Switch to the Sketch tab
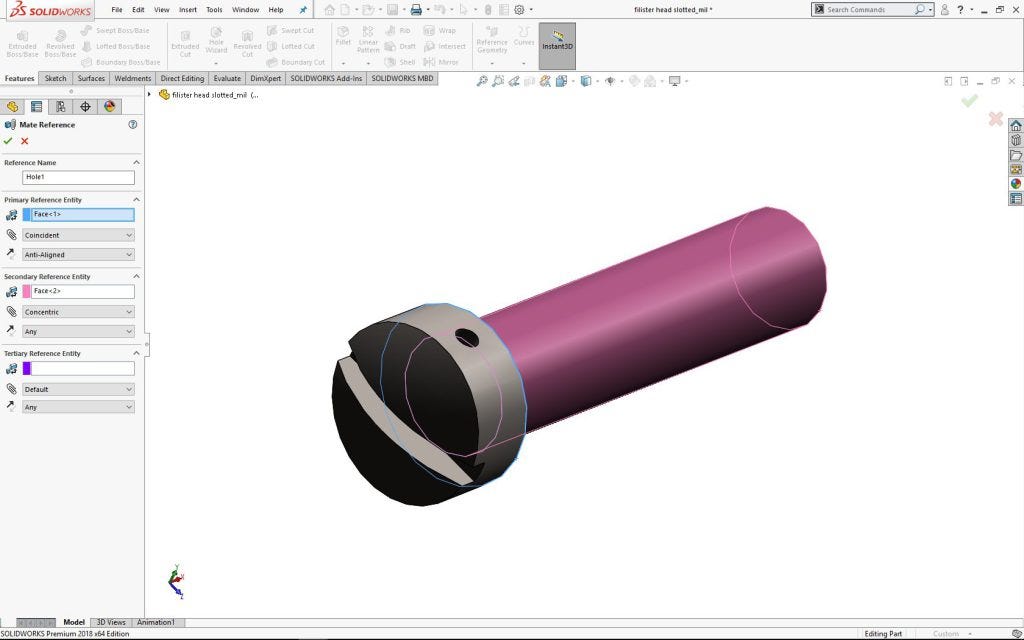Image resolution: width=1024 pixels, height=640 pixels. tap(55, 78)
